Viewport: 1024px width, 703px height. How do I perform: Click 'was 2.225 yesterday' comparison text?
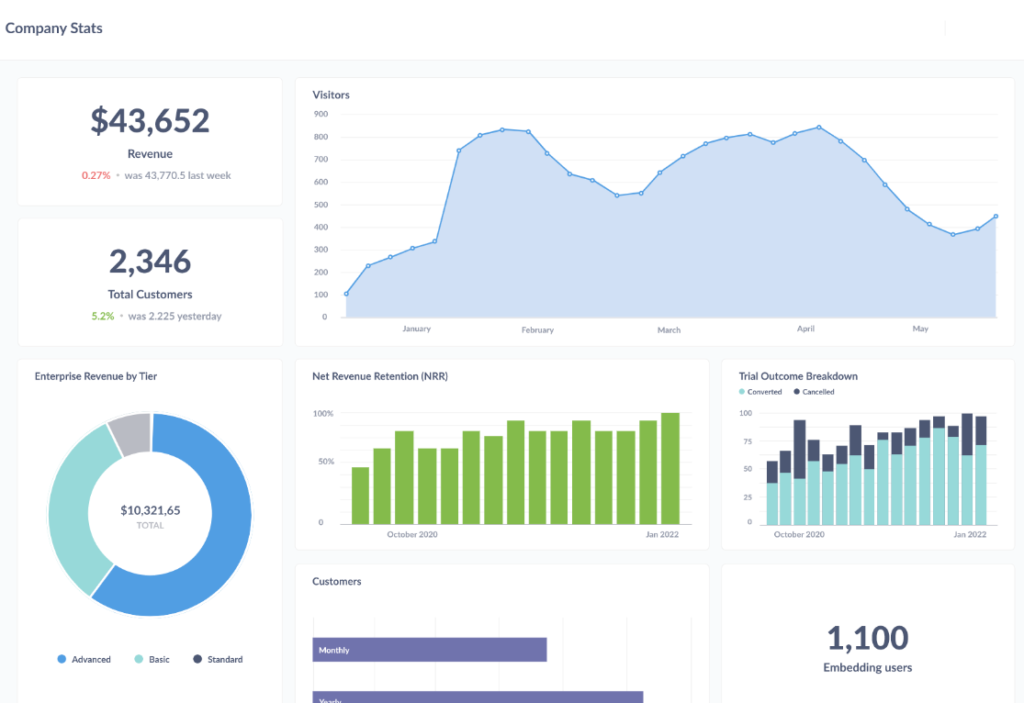[x=175, y=316]
